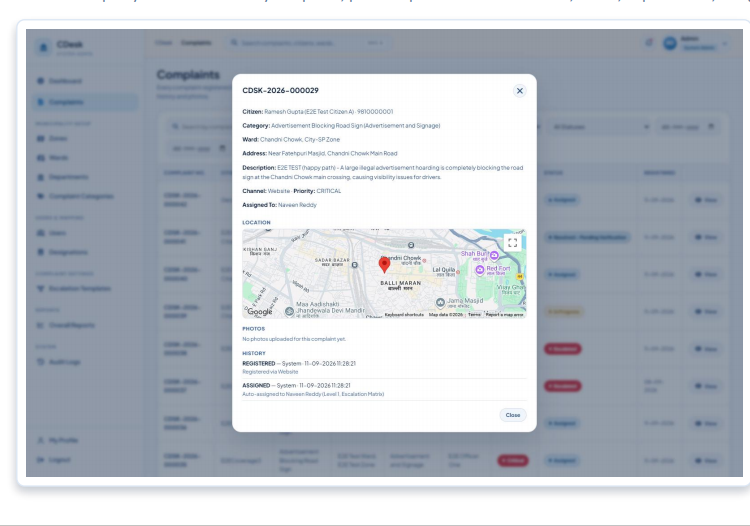750x526 pixels.
Task: Click the Priority CRITICAL value
Action: click(x=329, y=191)
